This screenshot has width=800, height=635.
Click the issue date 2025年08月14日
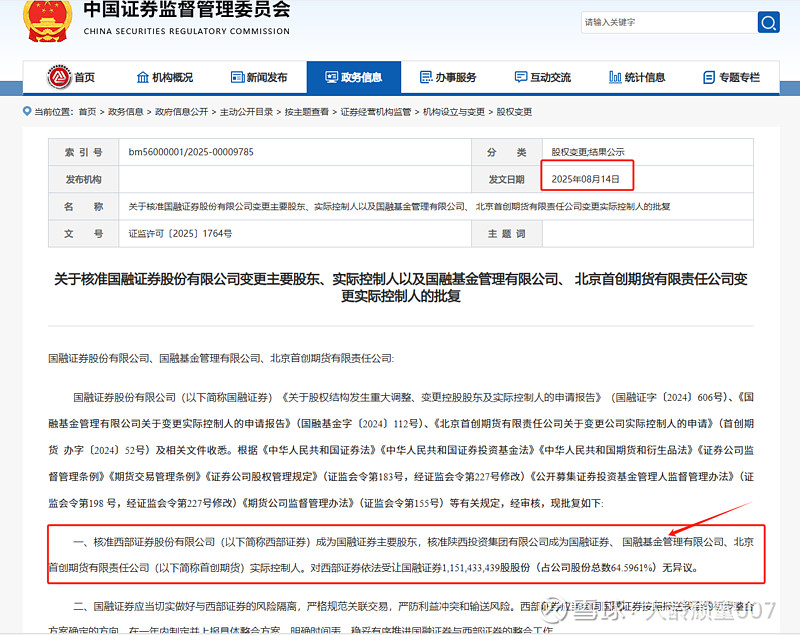pos(585,179)
